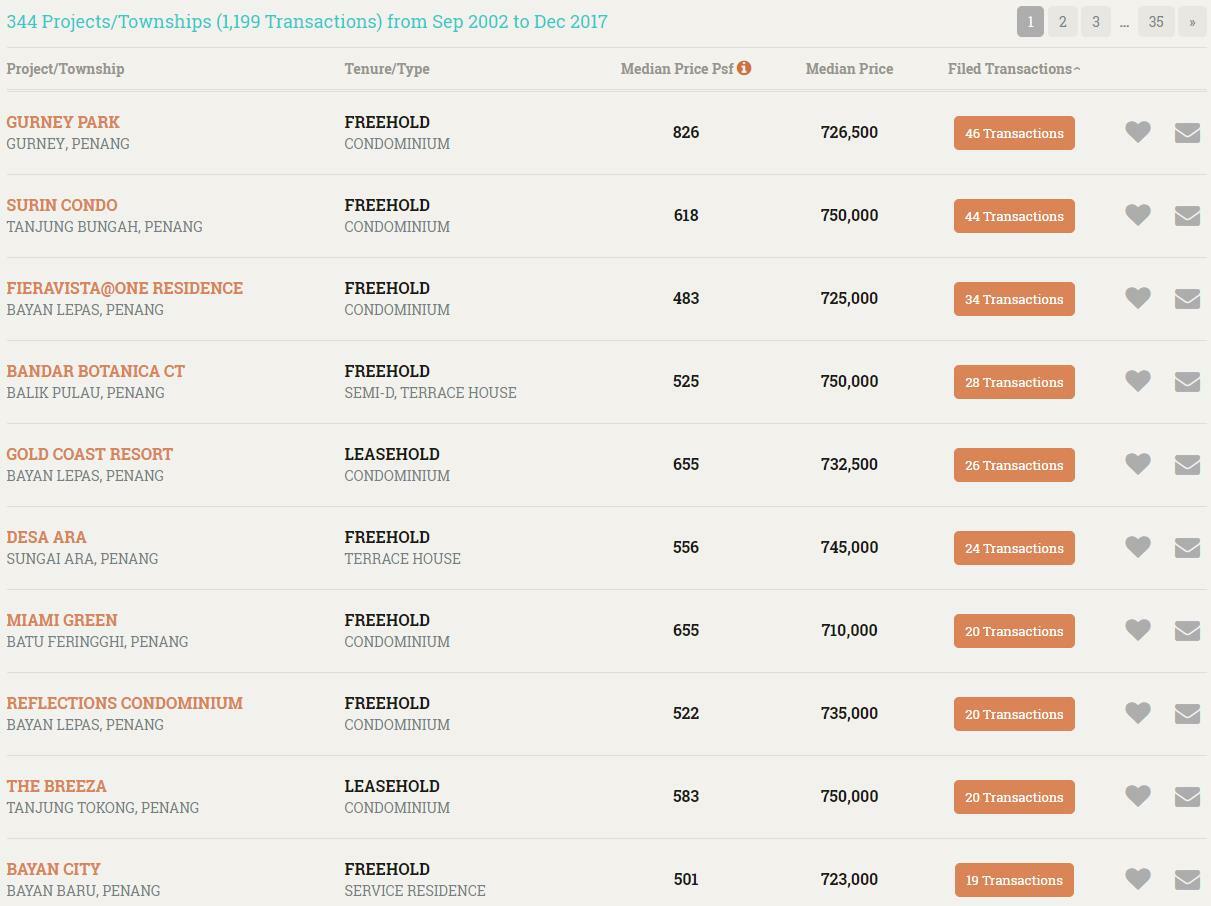Favorite Bayan City heart icon

pos(1138,879)
